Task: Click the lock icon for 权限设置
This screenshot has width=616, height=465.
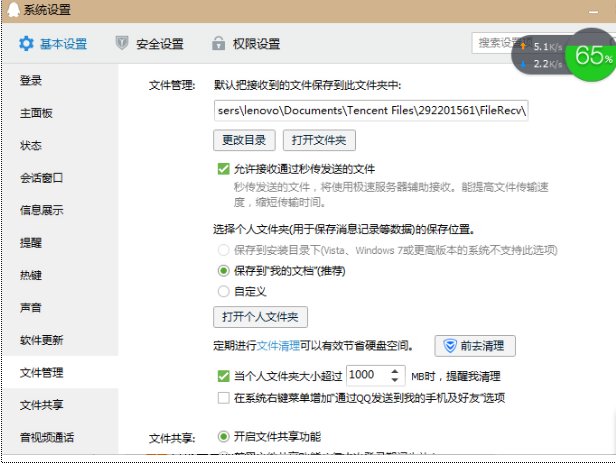Action: point(218,43)
